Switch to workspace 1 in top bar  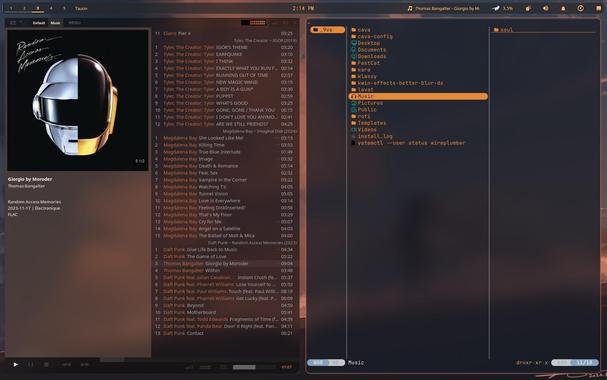click(11, 8)
